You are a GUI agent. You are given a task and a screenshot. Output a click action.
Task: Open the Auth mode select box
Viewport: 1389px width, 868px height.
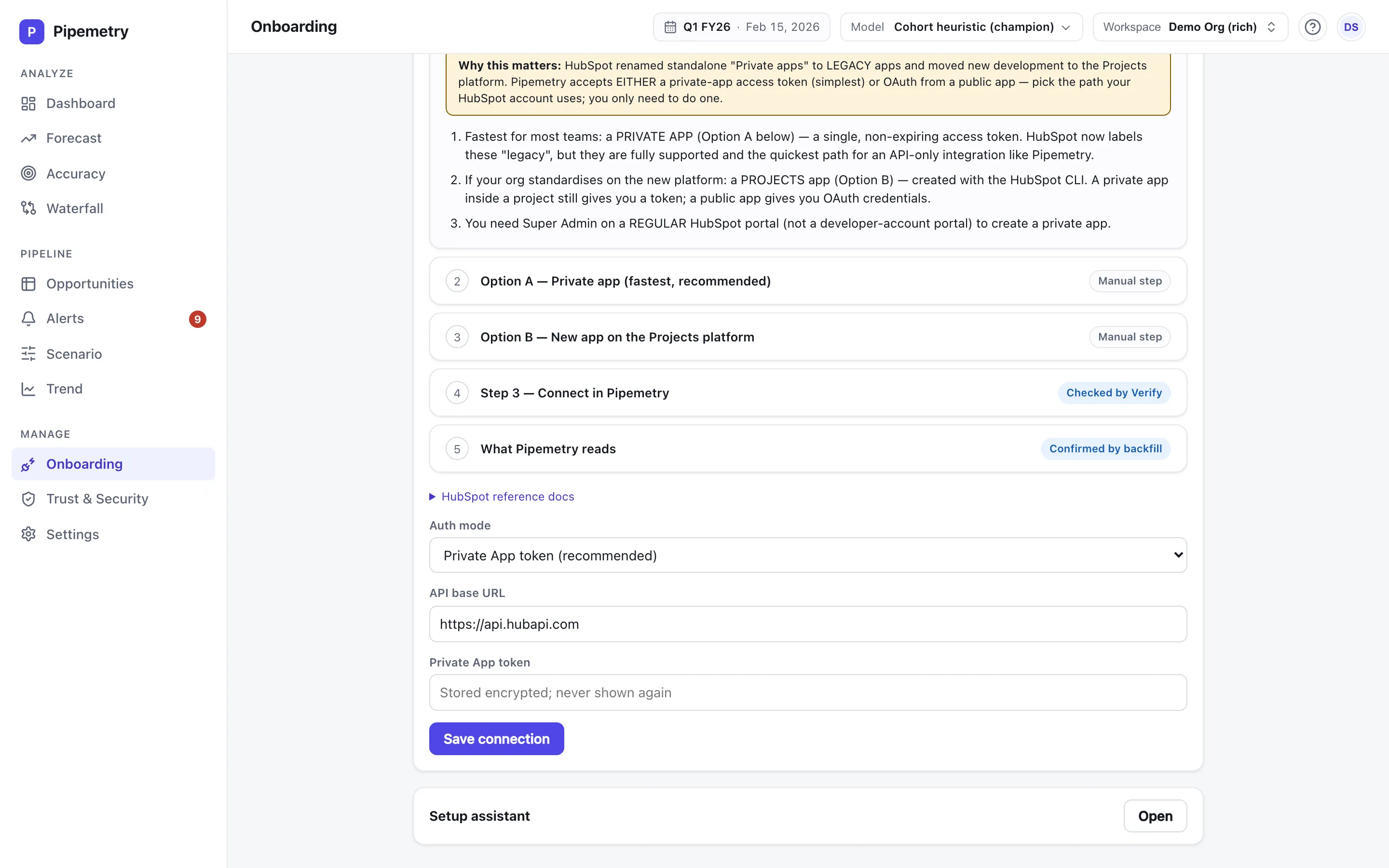(807, 555)
